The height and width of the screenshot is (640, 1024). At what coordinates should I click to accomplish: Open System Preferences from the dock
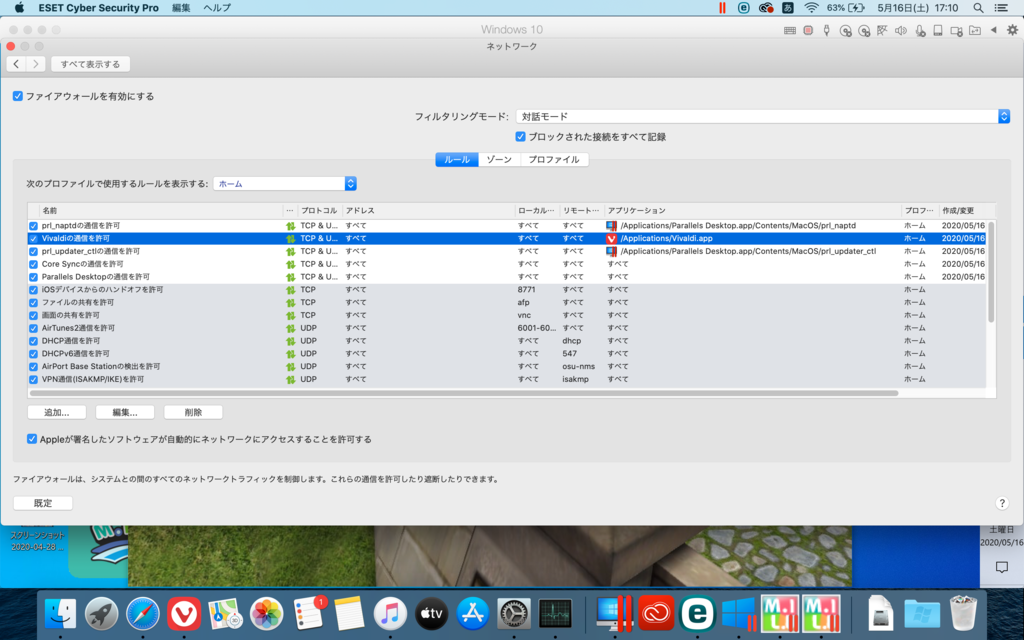click(514, 612)
